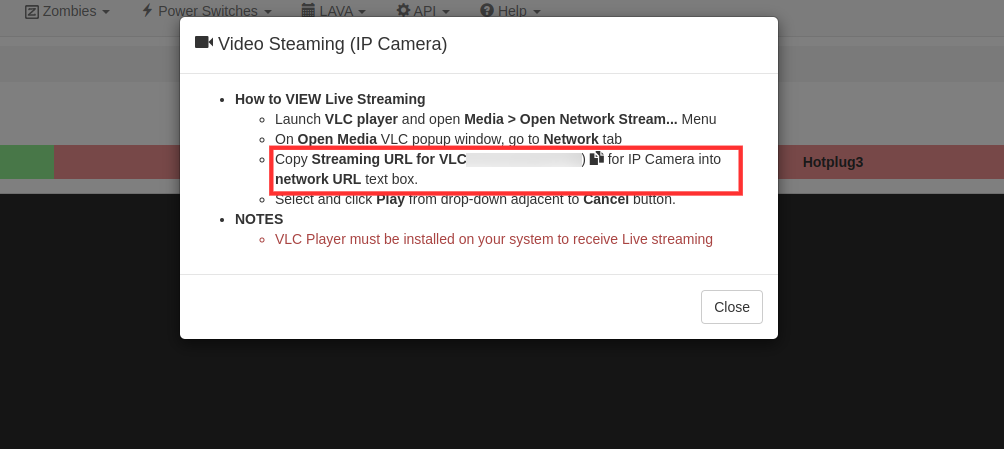Click the Close button in the dialog
The width and height of the screenshot is (1004, 449).
(x=731, y=307)
